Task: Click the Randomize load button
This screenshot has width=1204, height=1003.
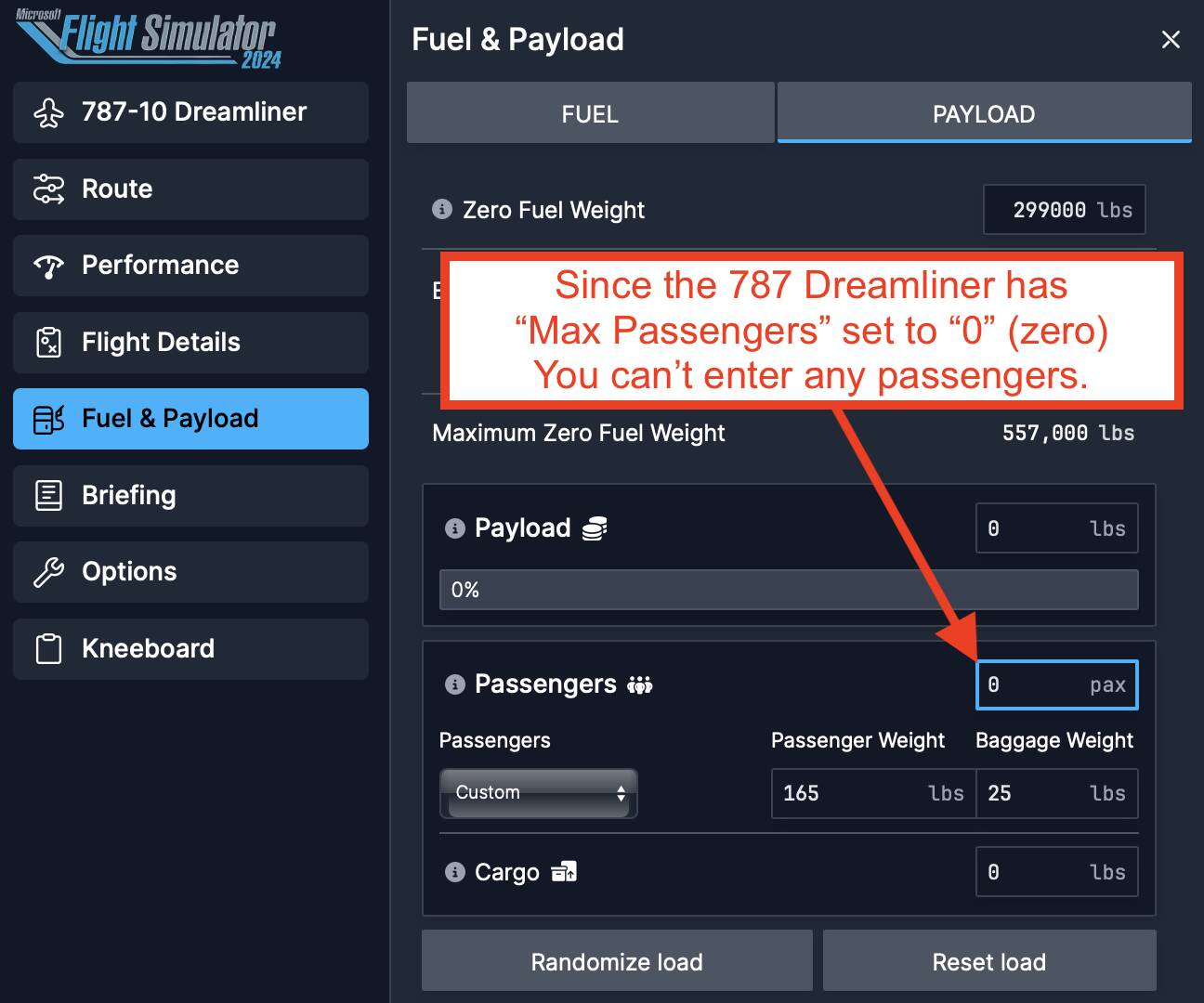Action: coord(617,961)
